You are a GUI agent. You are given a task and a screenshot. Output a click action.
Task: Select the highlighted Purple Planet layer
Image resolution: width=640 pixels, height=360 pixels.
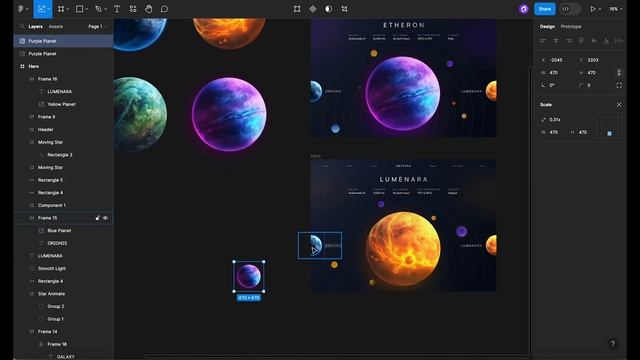pyautogui.click(x=64, y=41)
